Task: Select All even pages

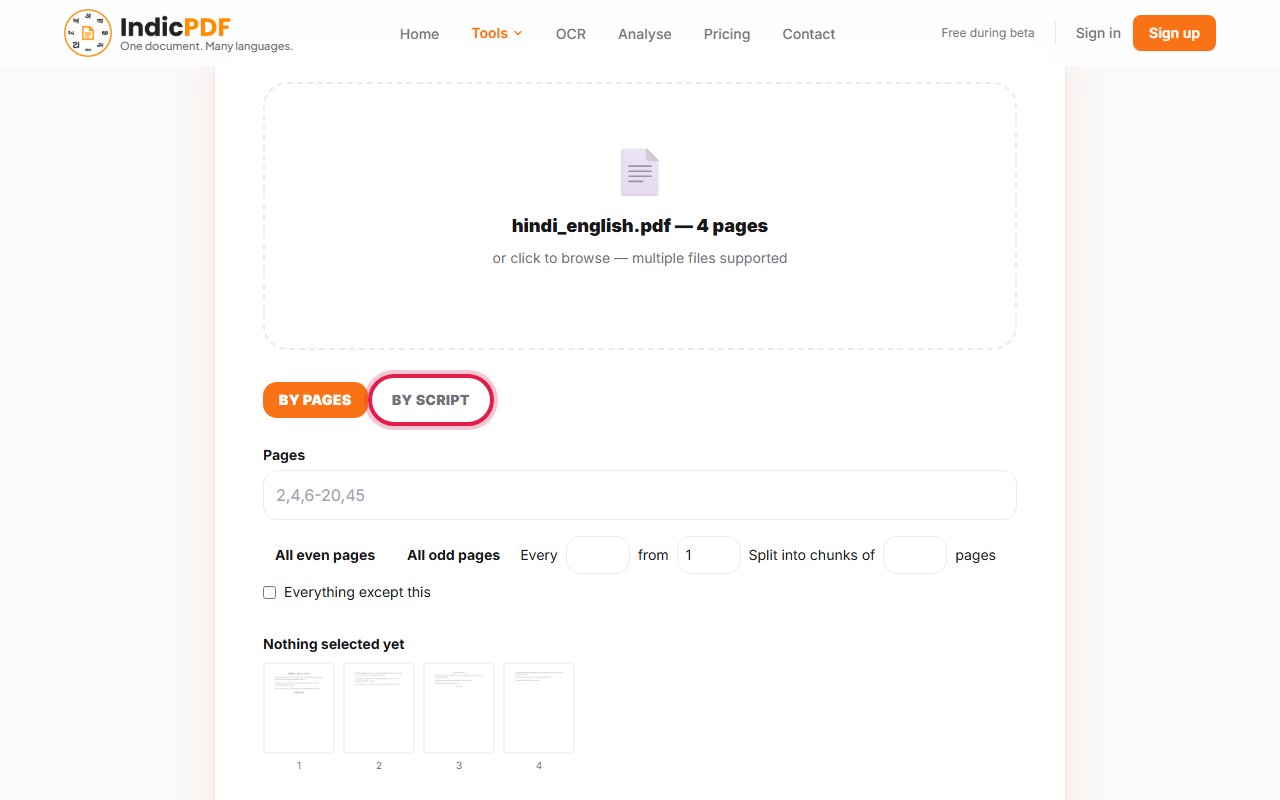Action: tap(325, 555)
